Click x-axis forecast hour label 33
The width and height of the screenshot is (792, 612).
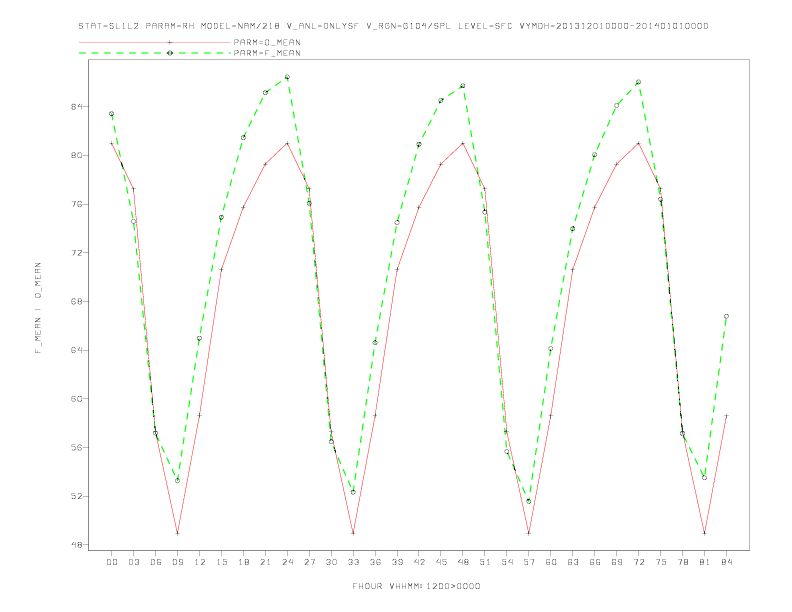[353, 562]
